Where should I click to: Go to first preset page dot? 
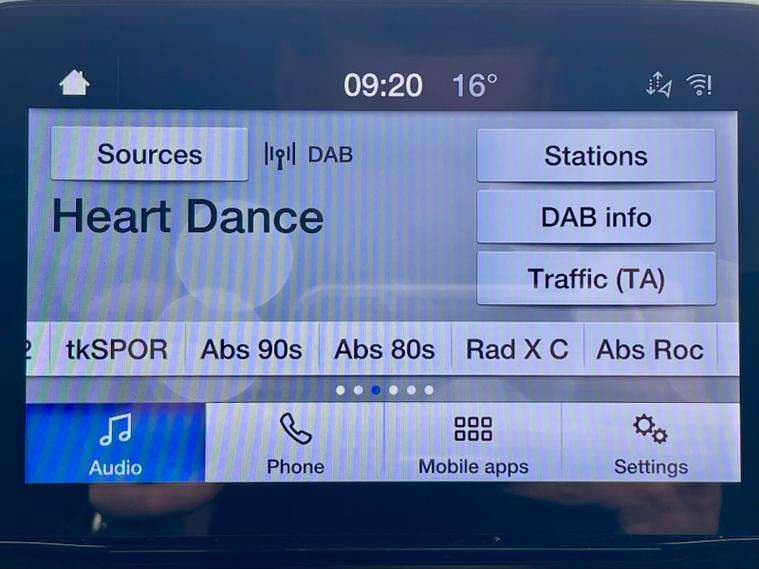click(x=340, y=390)
